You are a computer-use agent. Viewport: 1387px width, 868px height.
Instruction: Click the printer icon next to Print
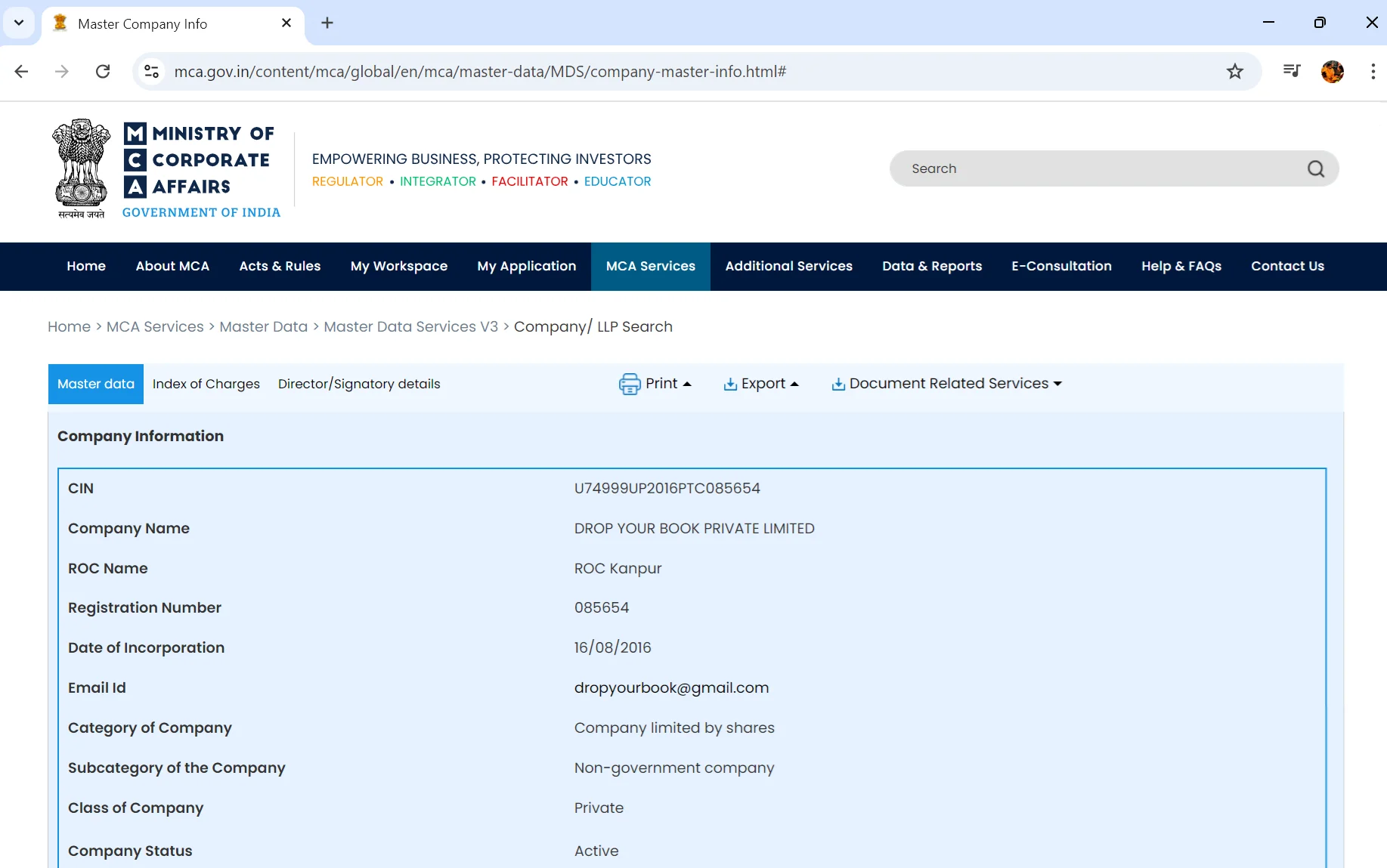point(629,384)
